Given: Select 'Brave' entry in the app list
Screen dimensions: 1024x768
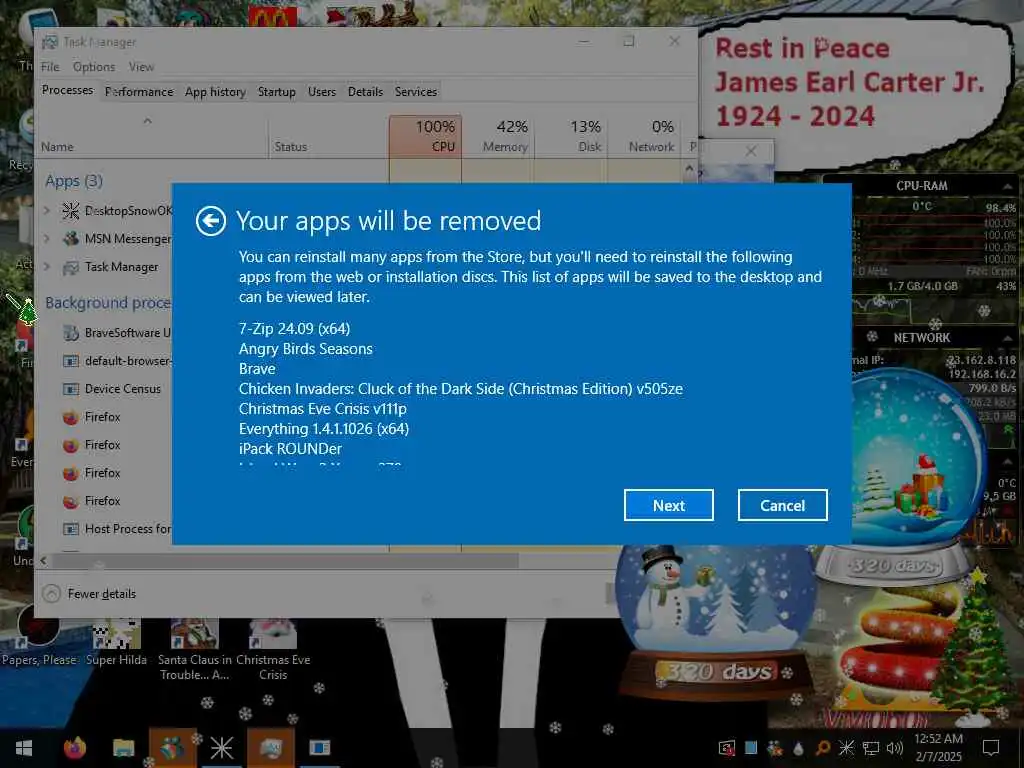Looking at the screenshot, I should click(x=257, y=368).
